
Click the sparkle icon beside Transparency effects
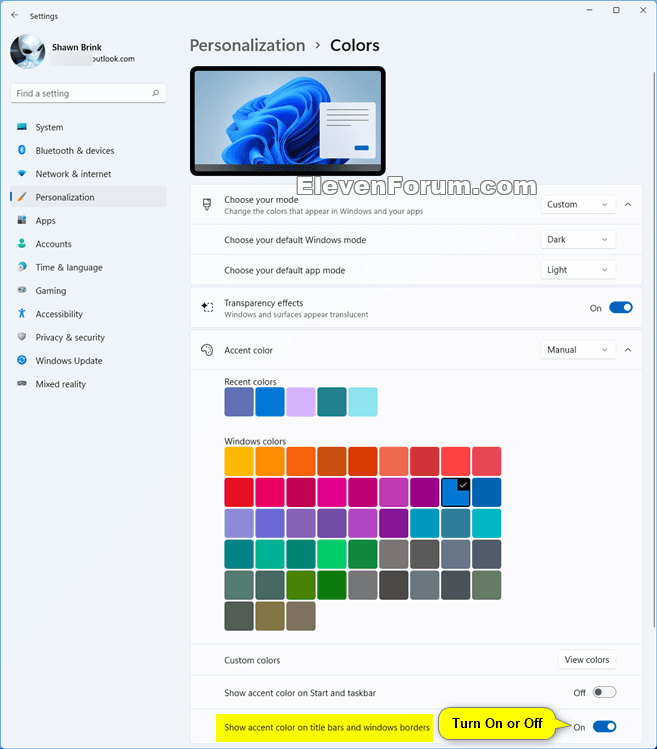click(207, 307)
